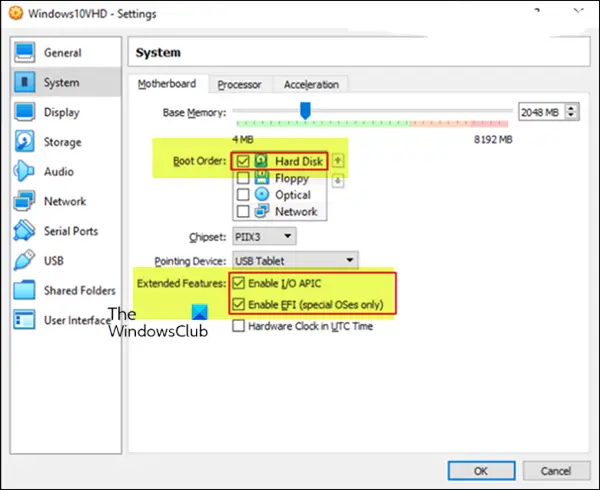The width and height of the screenshot is (600, 490).
Task: Open the USB plug icon
Action: click(x=24, y=260)
